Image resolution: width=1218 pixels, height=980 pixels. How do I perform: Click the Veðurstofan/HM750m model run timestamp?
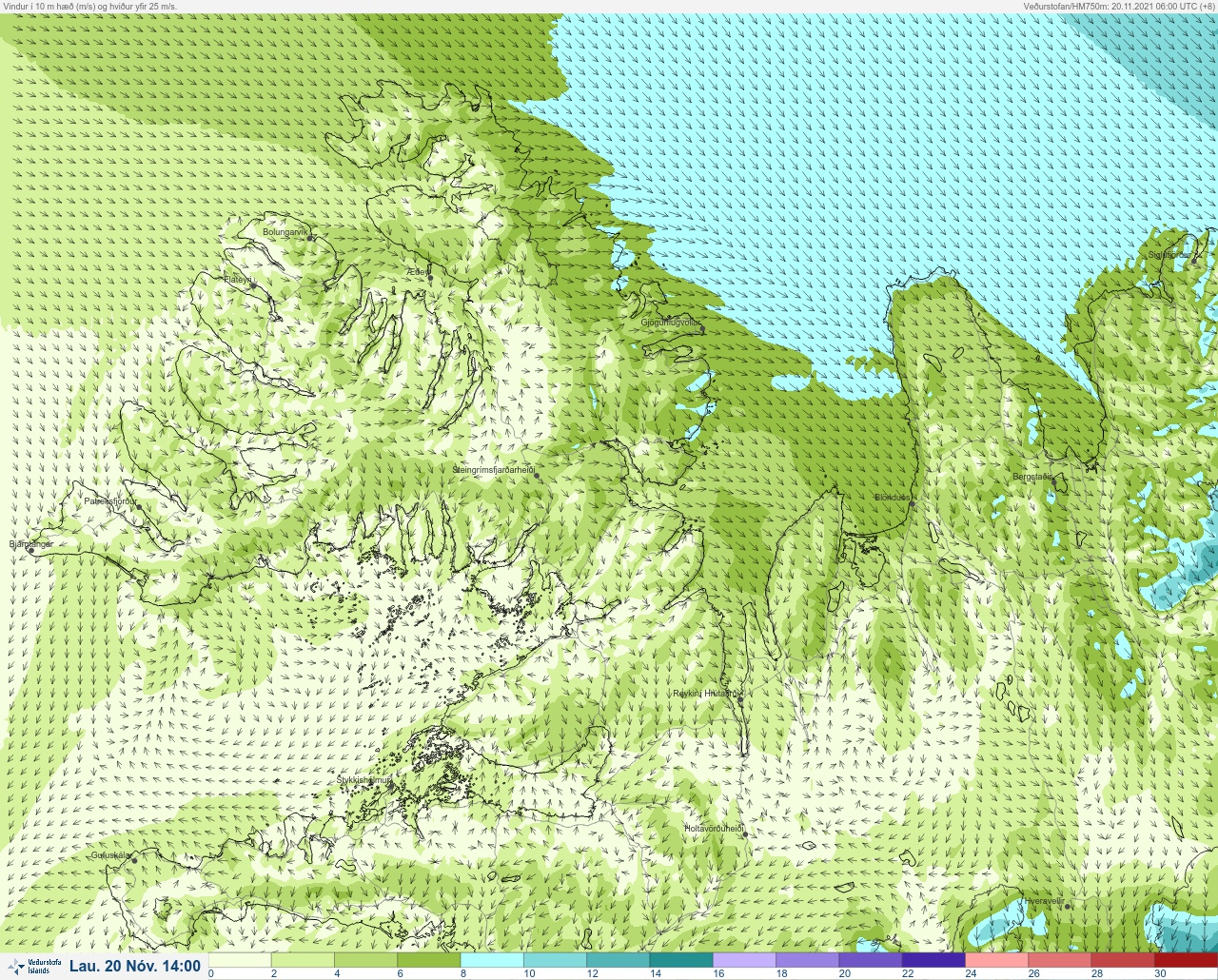(1119, 6)
